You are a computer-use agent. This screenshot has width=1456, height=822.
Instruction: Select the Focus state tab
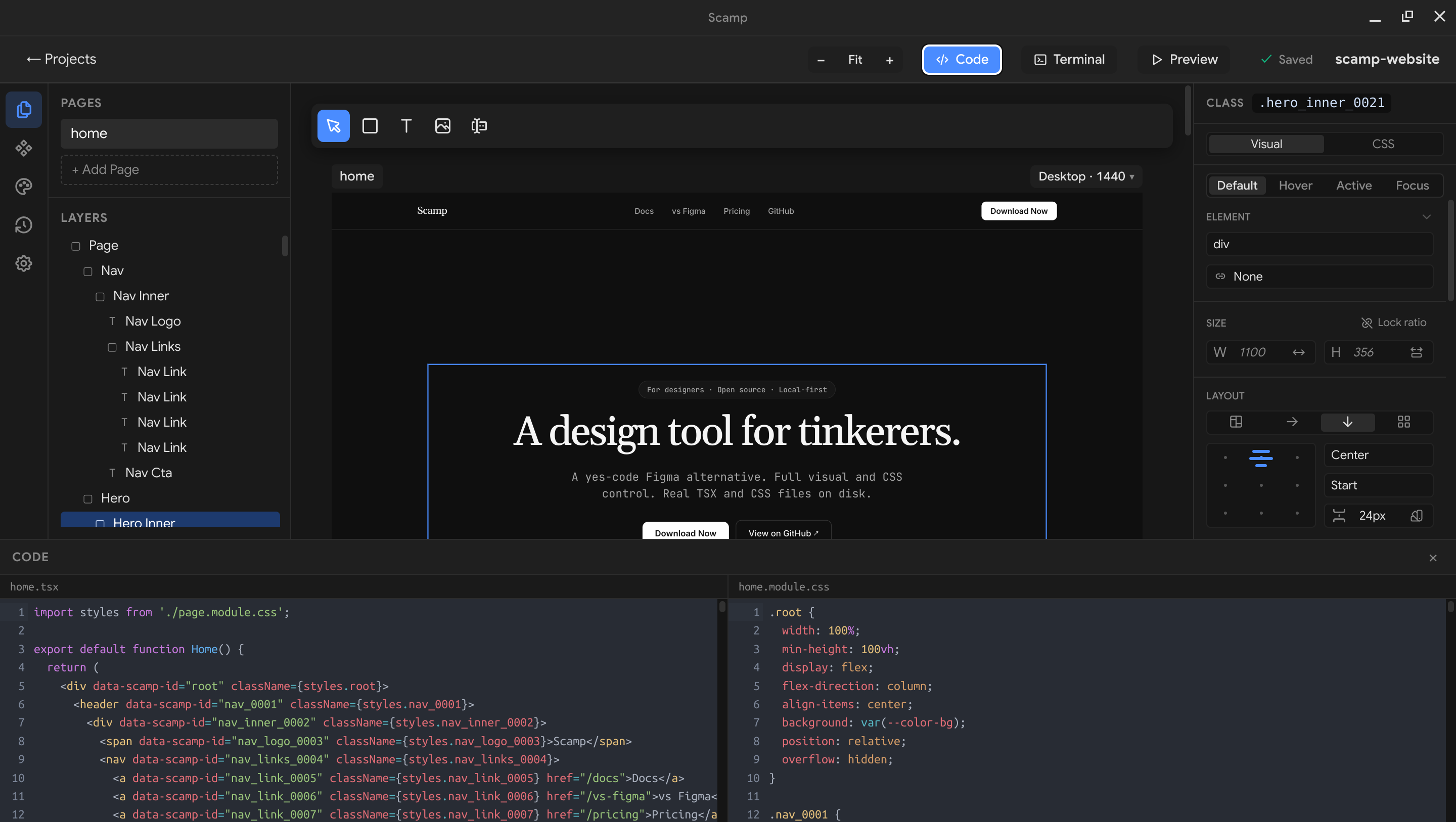tap(1412, 186)
